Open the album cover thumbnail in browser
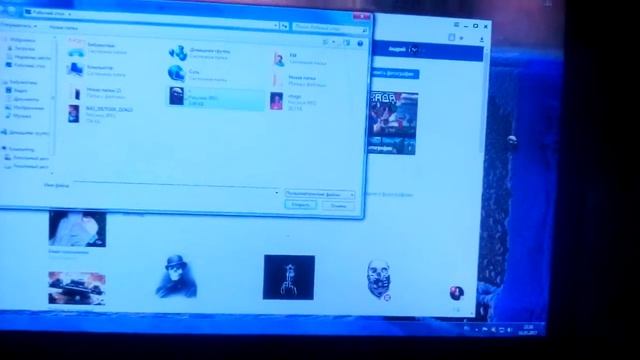This screenshot has width=640, height=360. [393, 123]
